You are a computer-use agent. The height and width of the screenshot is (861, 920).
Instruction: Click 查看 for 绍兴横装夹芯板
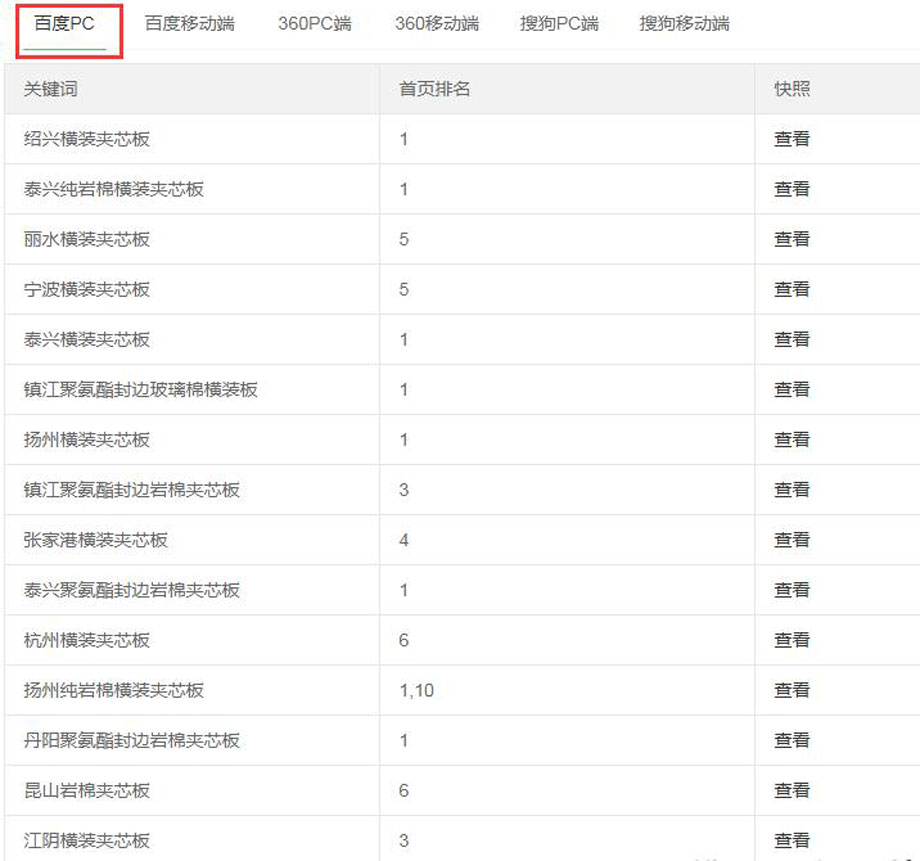tap(791, 139)
